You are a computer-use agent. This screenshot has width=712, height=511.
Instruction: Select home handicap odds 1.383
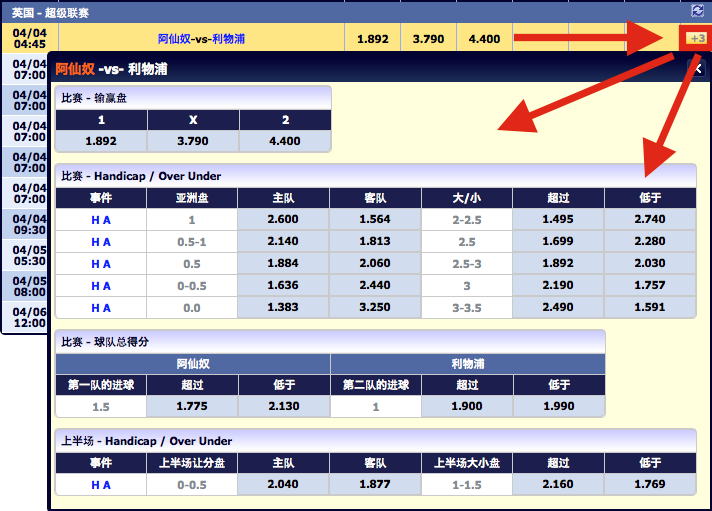tap(283, 308)
